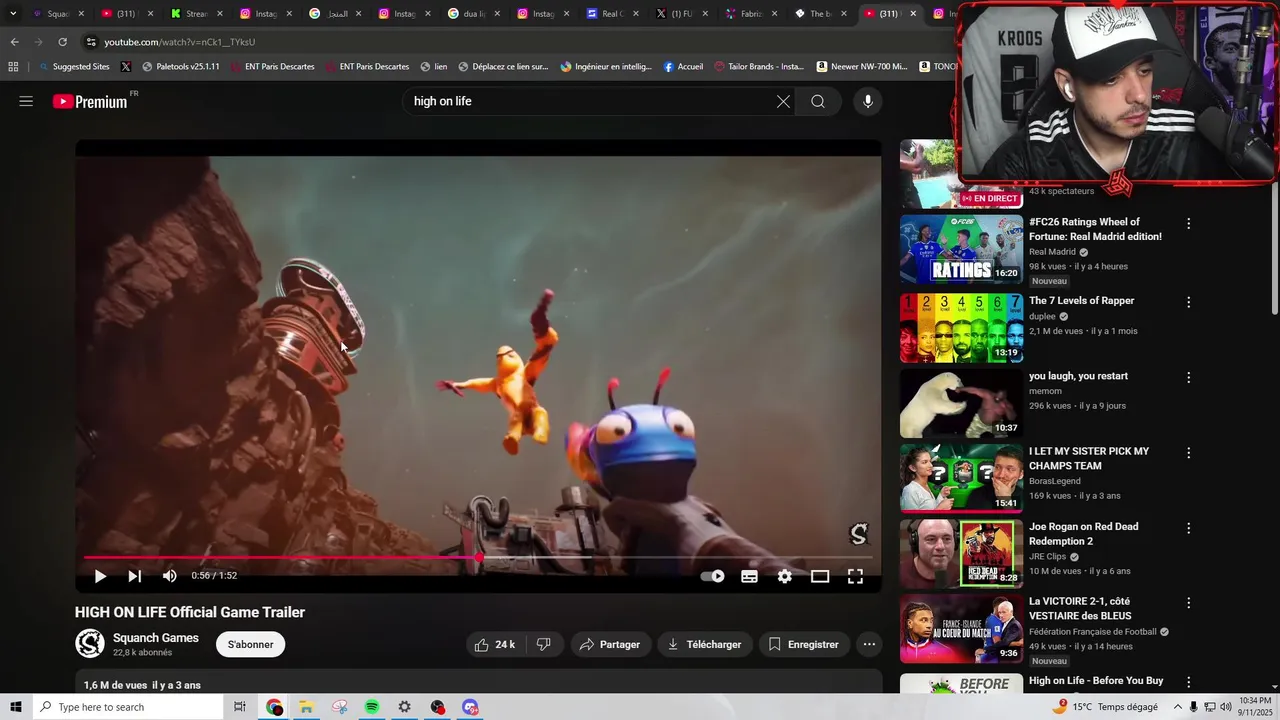Open options for La VICTOIRE 2-1 video

point(1188,603)
